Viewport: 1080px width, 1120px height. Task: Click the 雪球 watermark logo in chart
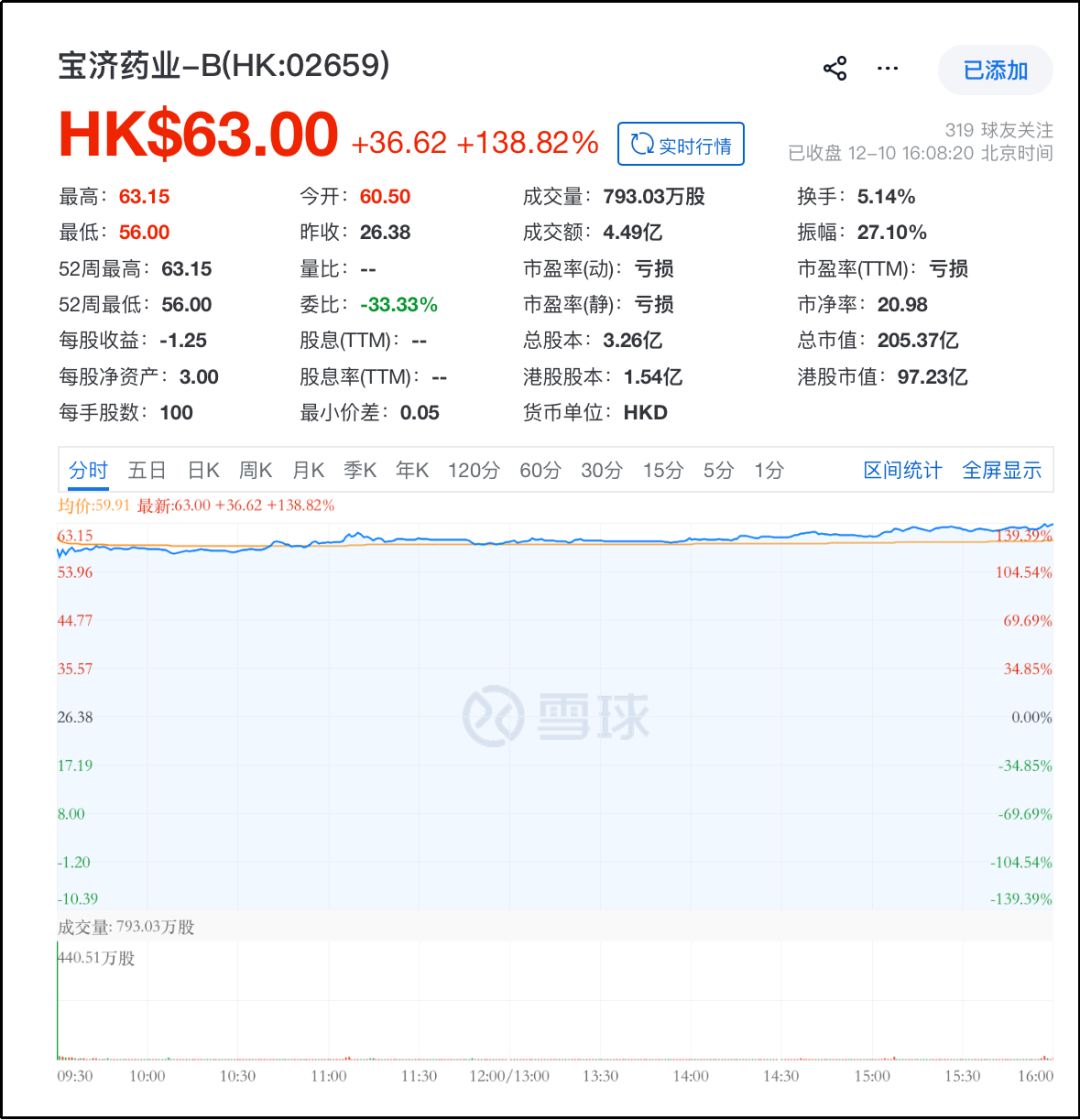(x=555, y=715)
